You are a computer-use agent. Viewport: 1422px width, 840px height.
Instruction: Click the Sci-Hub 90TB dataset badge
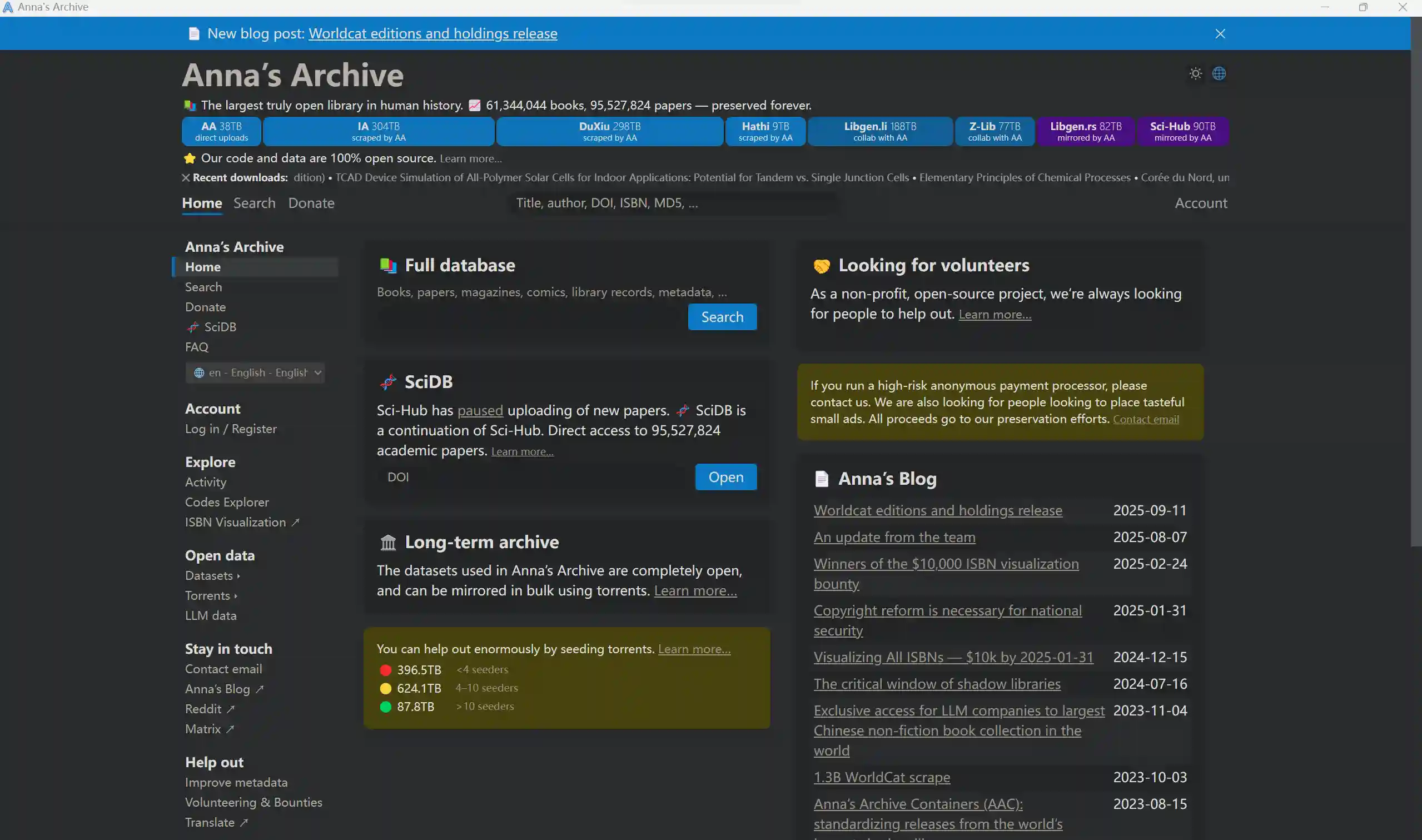coord(1182,131)
